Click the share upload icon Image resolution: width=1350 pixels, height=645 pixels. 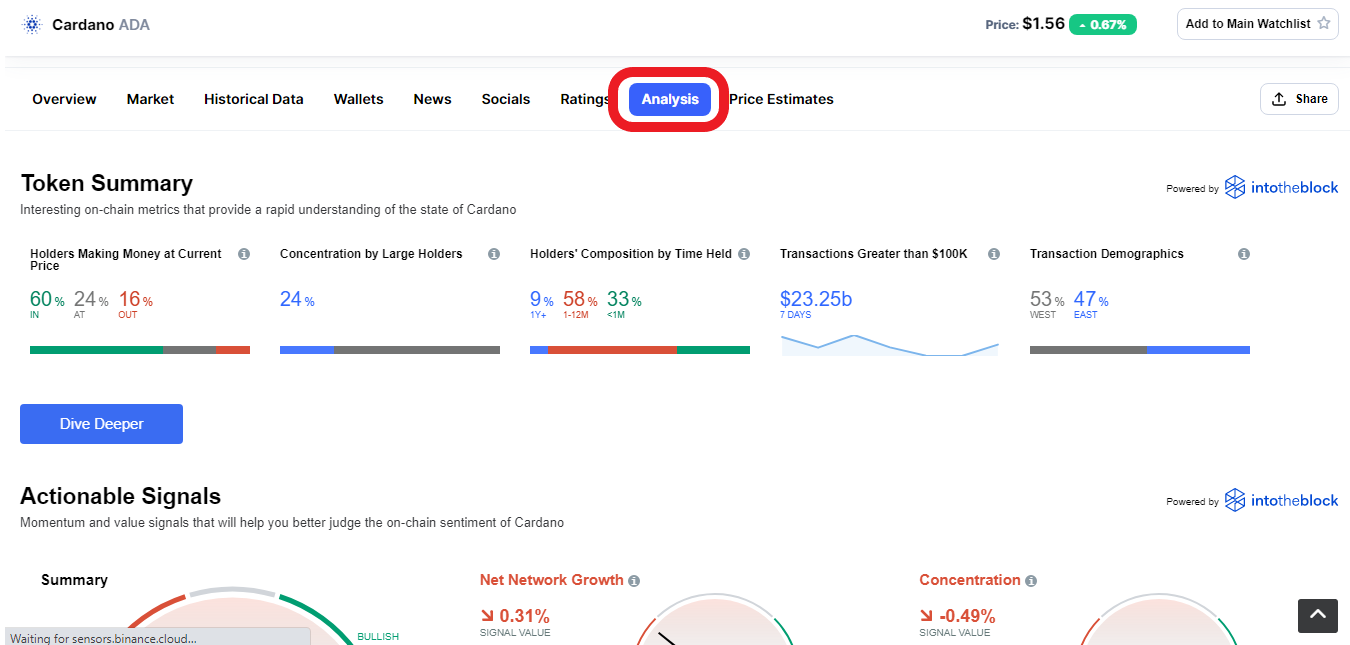1279,99
